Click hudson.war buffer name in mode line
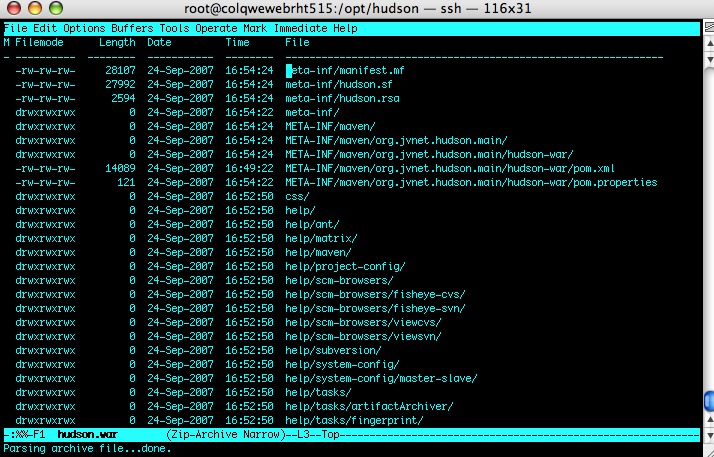 point(87,435)
